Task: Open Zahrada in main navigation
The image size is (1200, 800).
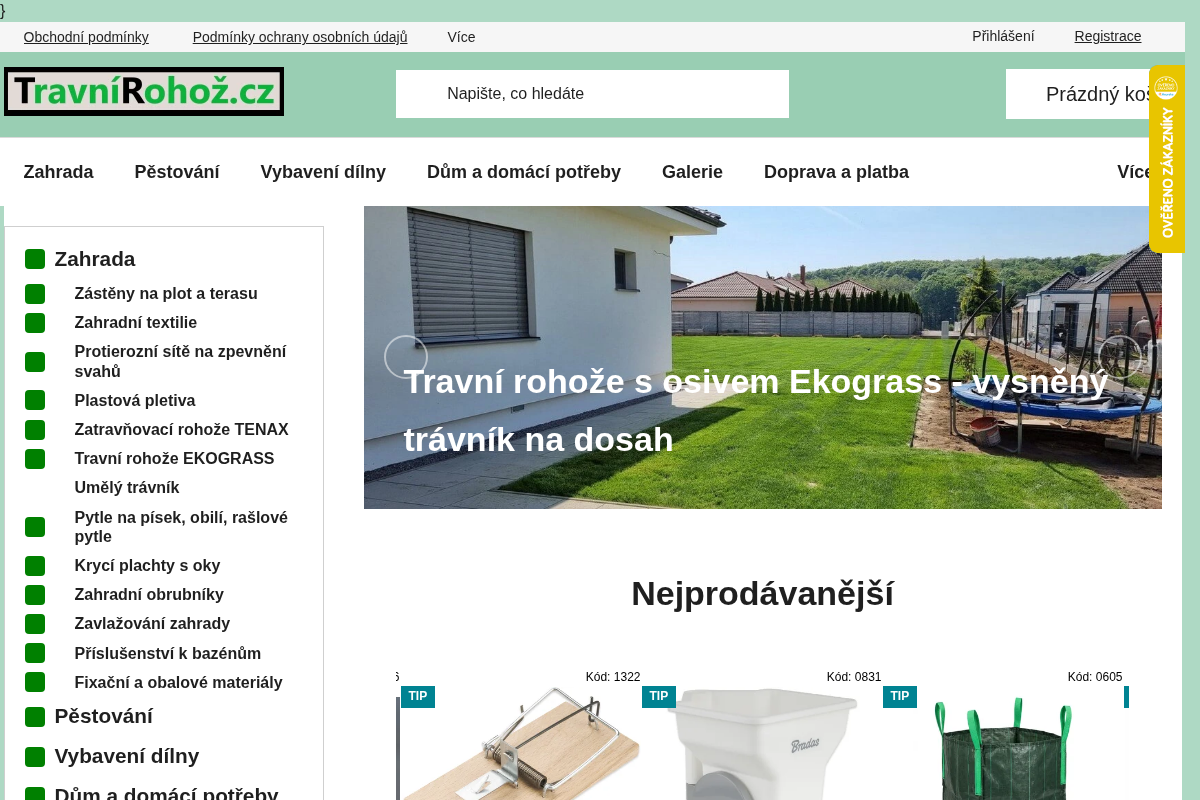Action: coord(59,172)
